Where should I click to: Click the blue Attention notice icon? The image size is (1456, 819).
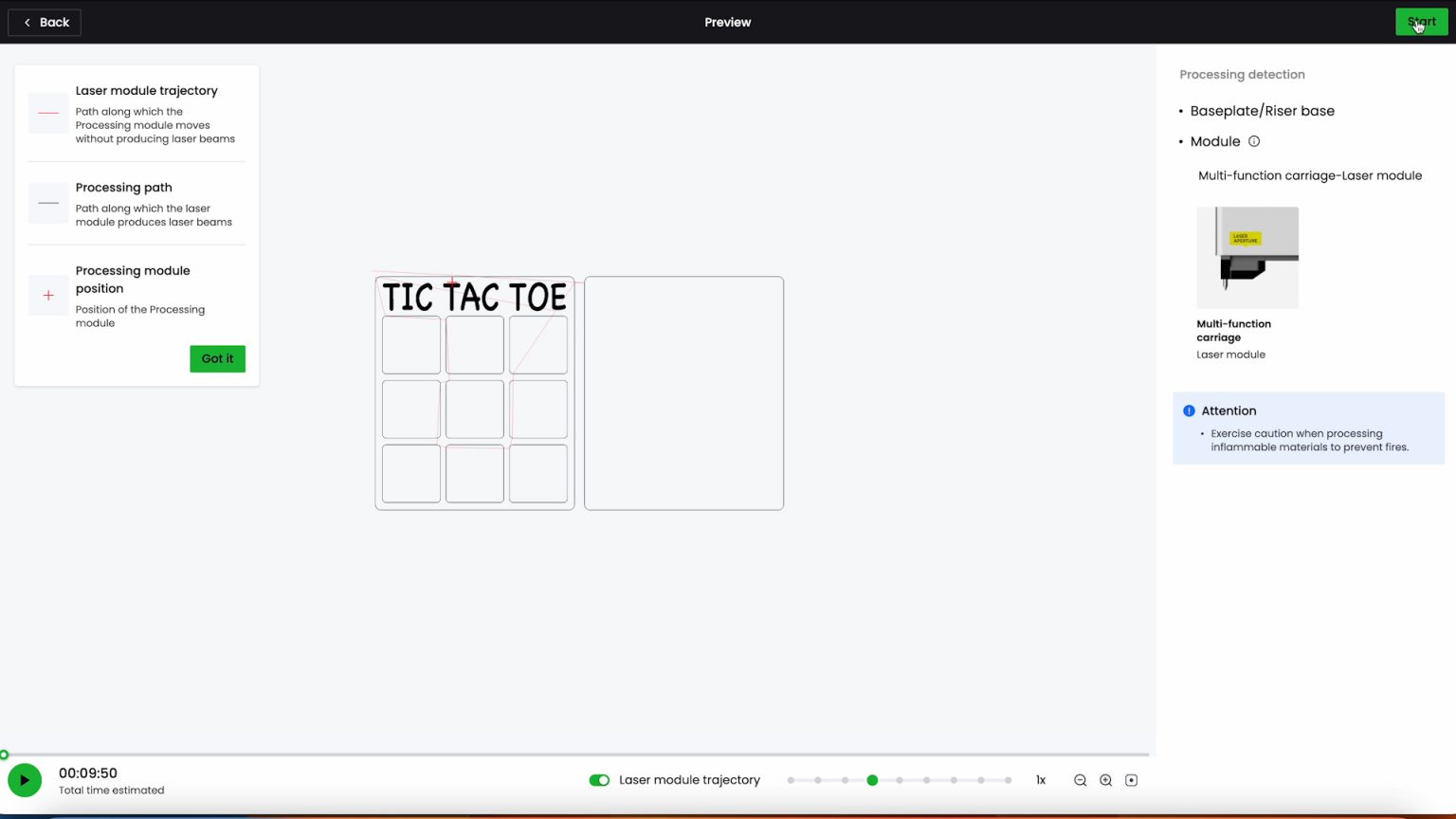click(x=1189, y=410)
